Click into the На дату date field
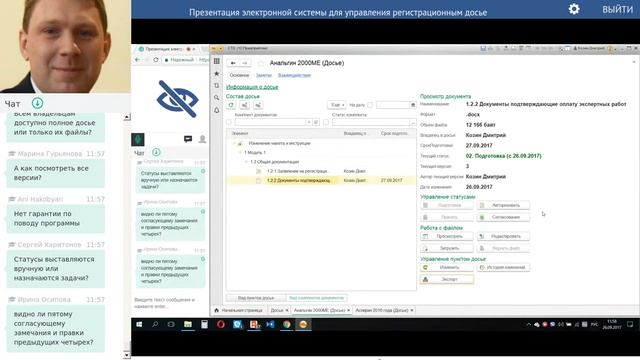 (393, 105)
